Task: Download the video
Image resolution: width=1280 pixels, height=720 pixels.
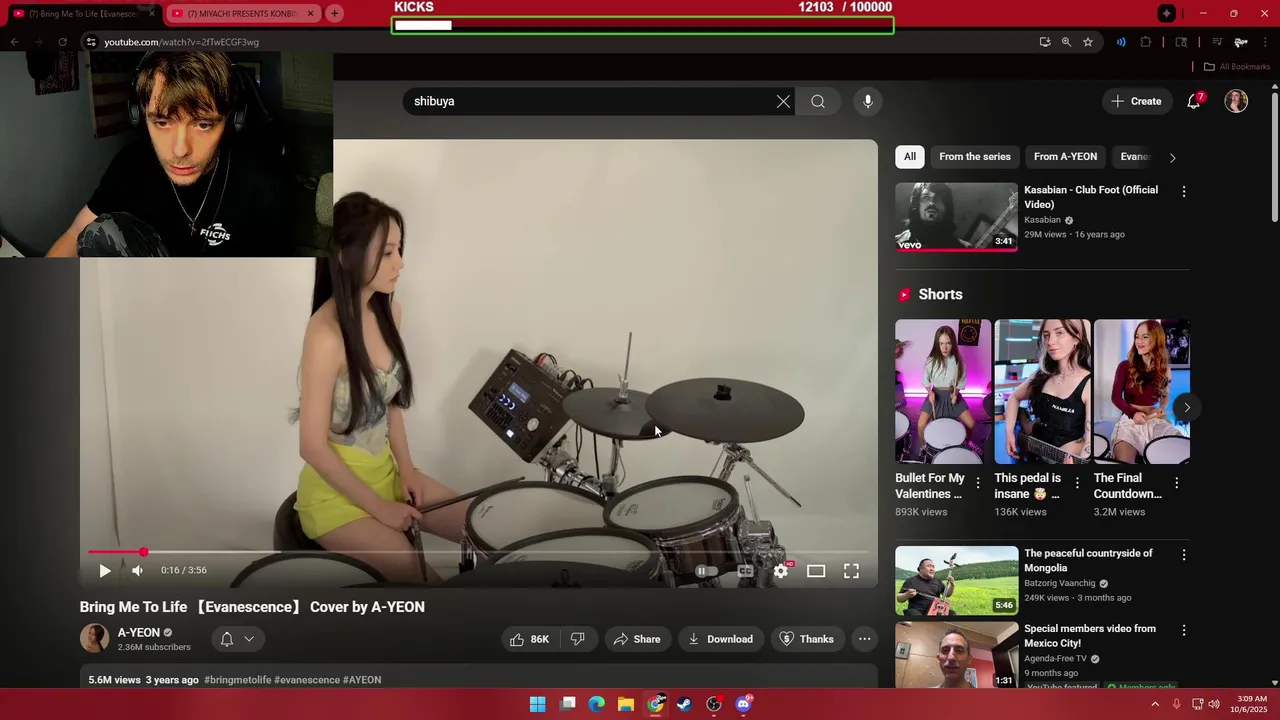Action: (x=721, y=639)
